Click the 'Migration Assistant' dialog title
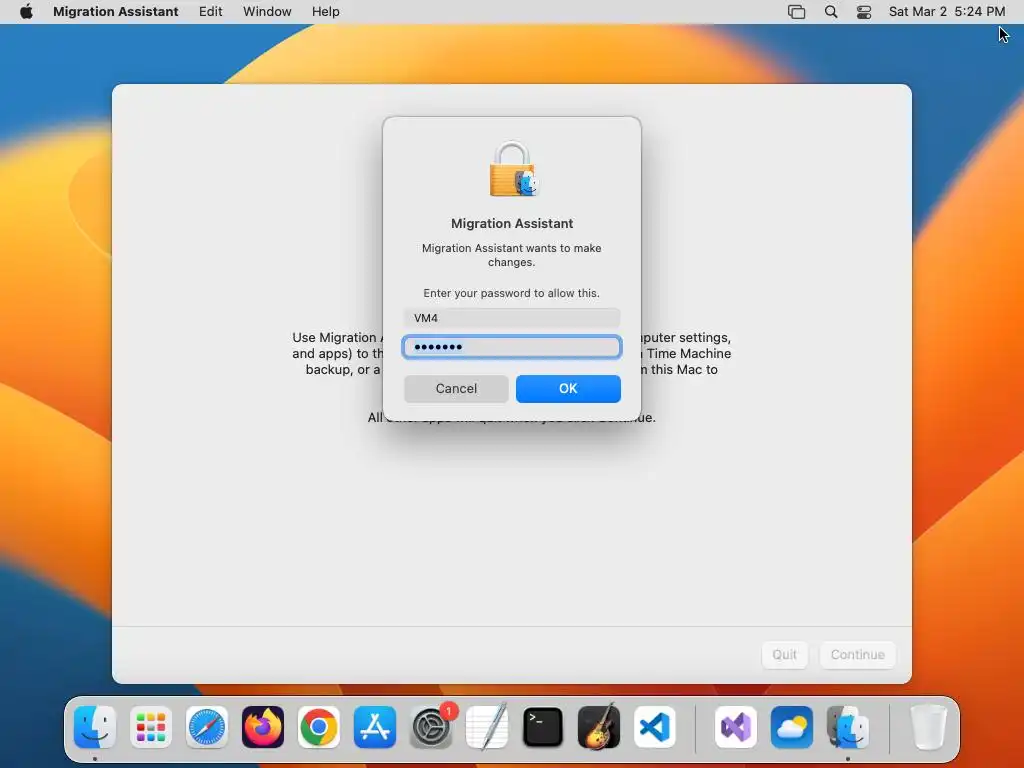Viewport: 1024px width, 768px height. [x=512, y=223]
